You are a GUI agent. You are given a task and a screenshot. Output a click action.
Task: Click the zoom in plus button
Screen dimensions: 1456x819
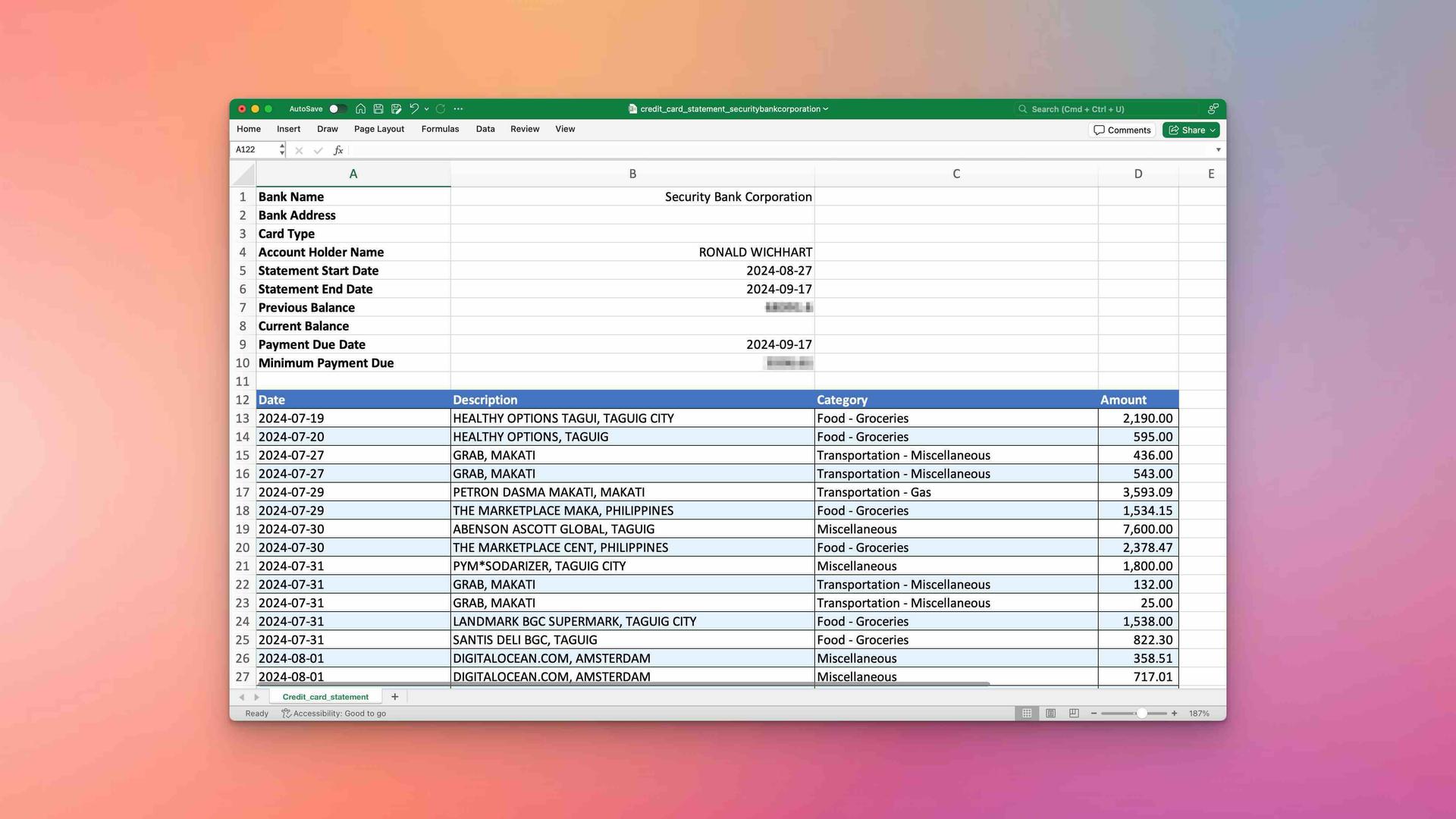pos(1174,714)
